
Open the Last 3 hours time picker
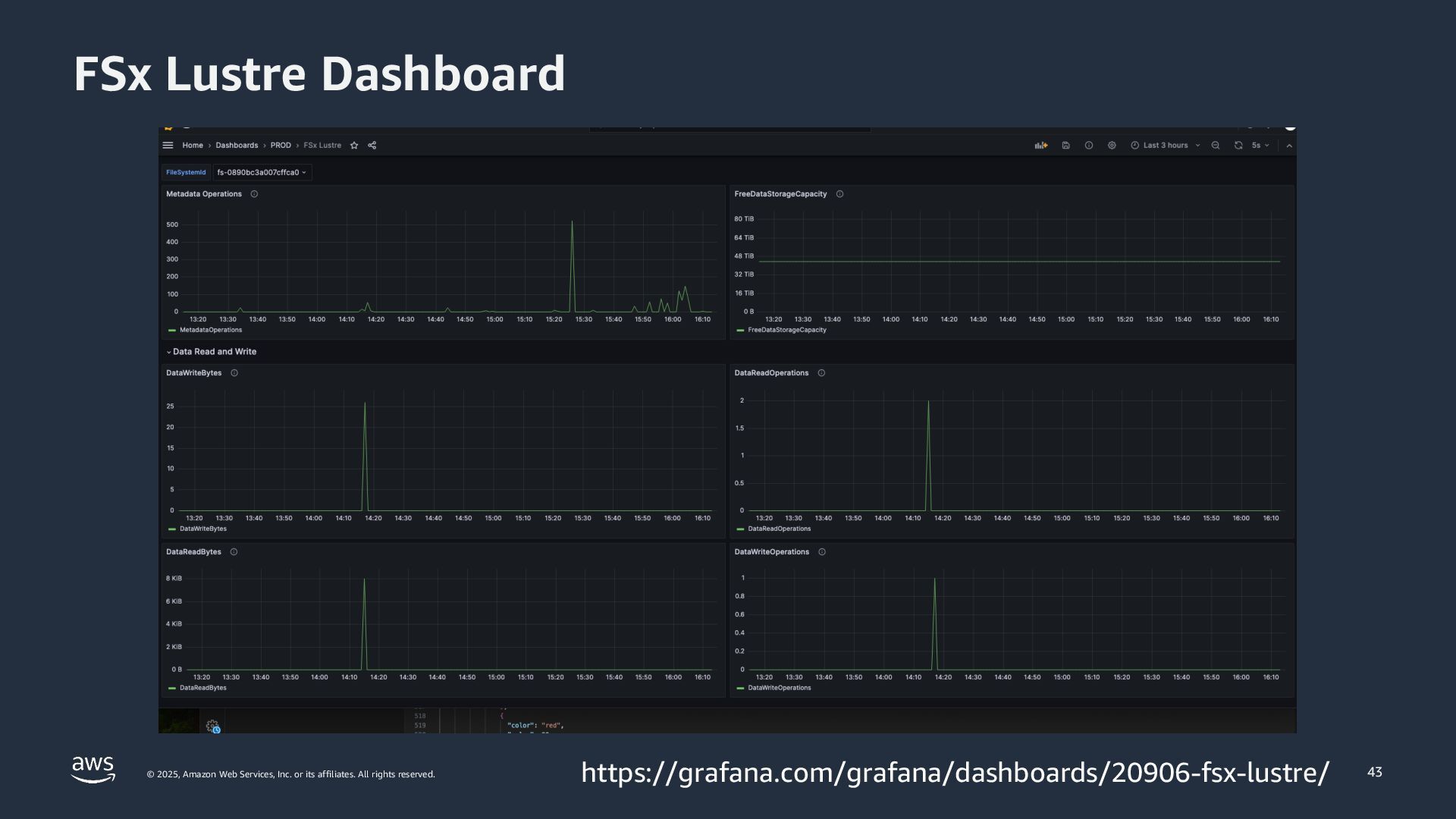(1165, 146)
